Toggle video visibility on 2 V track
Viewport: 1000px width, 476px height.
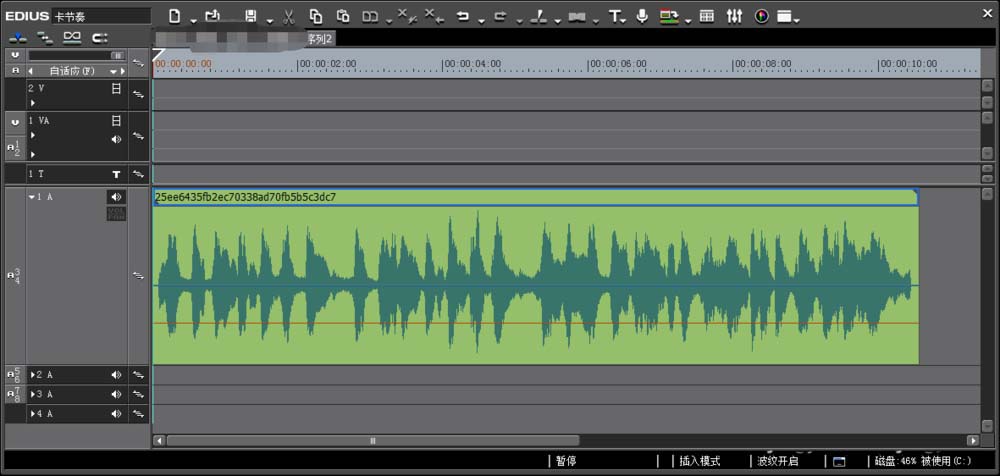[116, 88]
